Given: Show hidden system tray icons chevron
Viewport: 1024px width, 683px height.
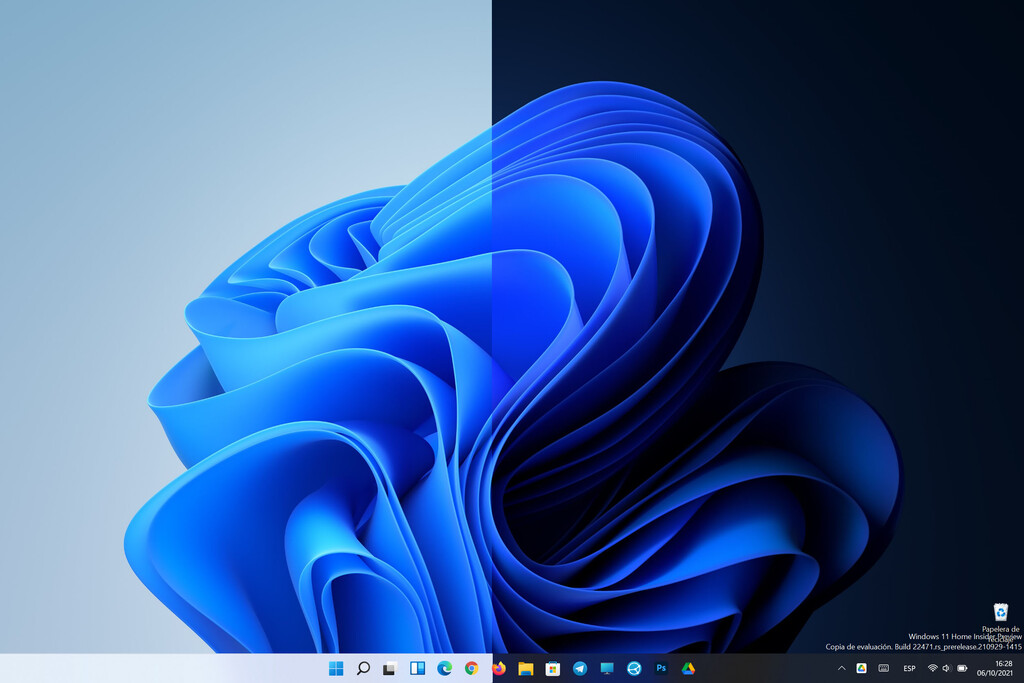Looking at the screenshot, I should pyautogui.click(x=841, y=668).
